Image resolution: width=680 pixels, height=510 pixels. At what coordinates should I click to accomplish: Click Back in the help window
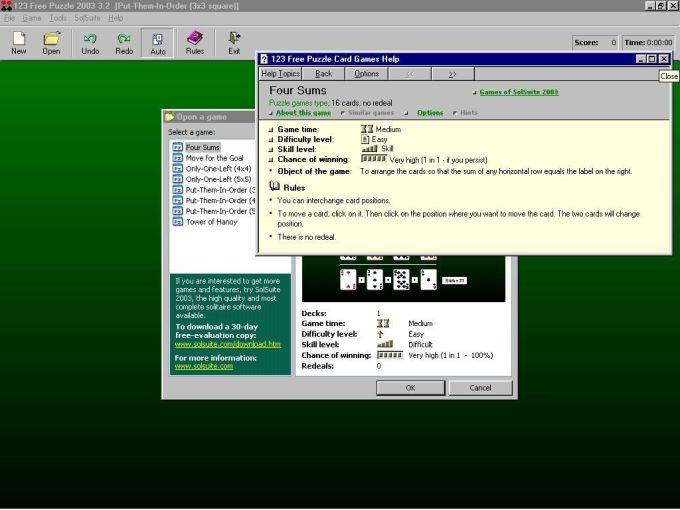[x=324, y=74]
